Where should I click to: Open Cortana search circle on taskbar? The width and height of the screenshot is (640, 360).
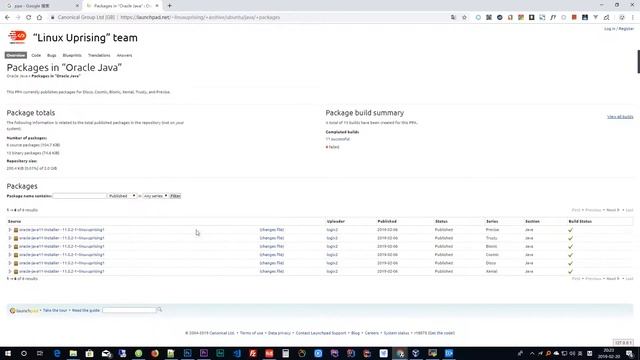(24, 353)
